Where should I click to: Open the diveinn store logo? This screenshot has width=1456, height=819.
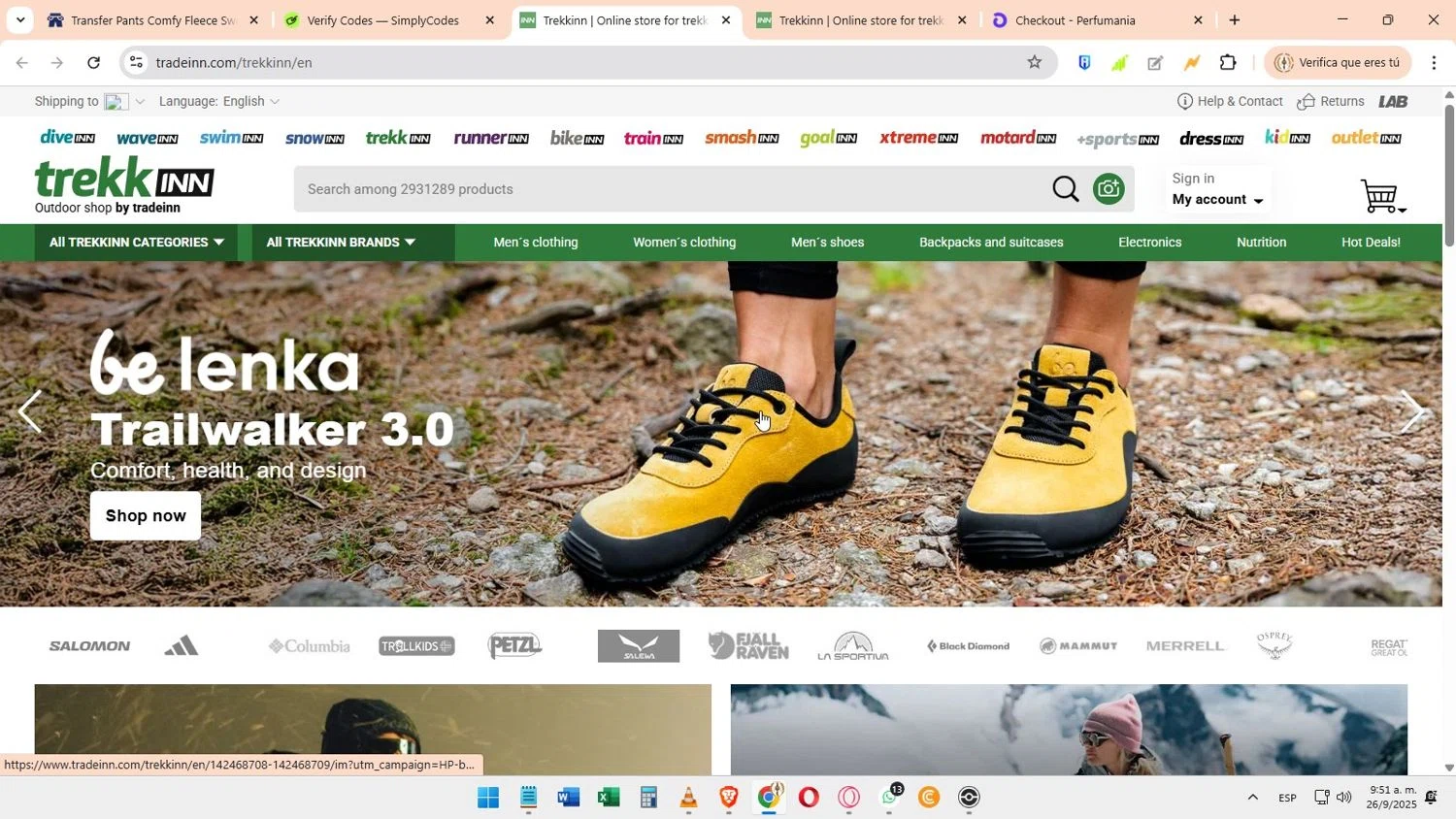(x=67, y=138)
